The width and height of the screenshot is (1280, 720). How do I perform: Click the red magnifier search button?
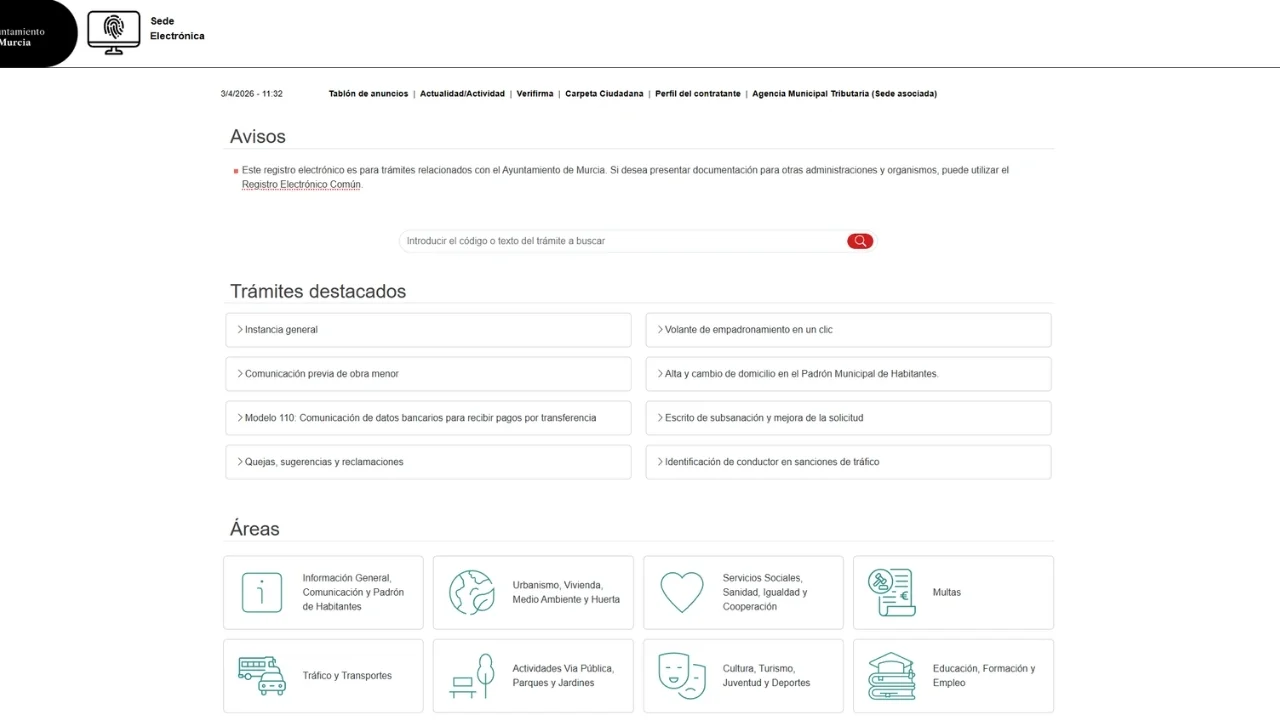point(860,241)
